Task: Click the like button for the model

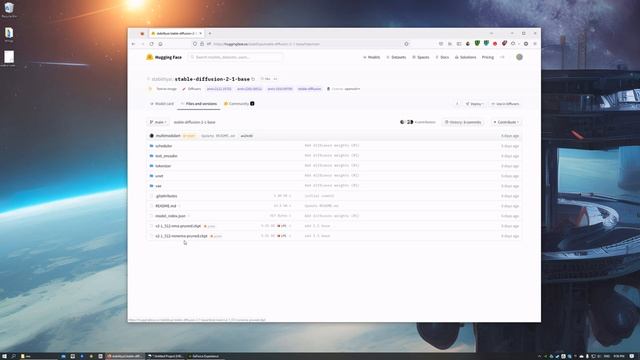Action: (265, 79)
